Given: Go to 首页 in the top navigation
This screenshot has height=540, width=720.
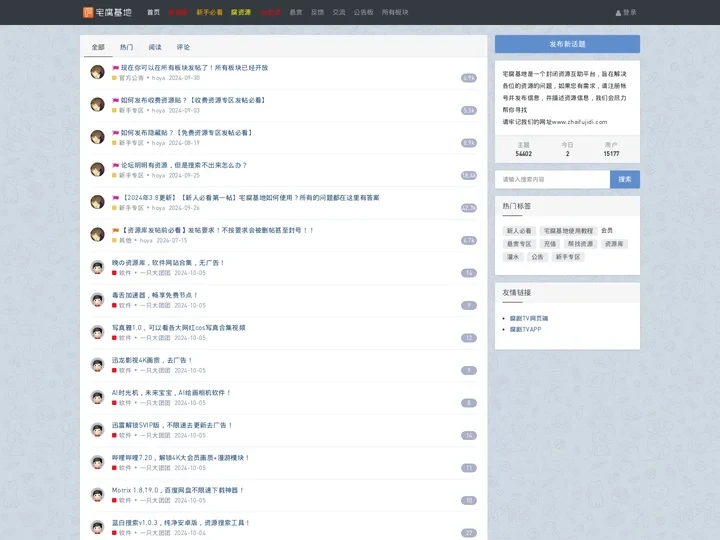Looking at the screenshot, I should (153, 12).
